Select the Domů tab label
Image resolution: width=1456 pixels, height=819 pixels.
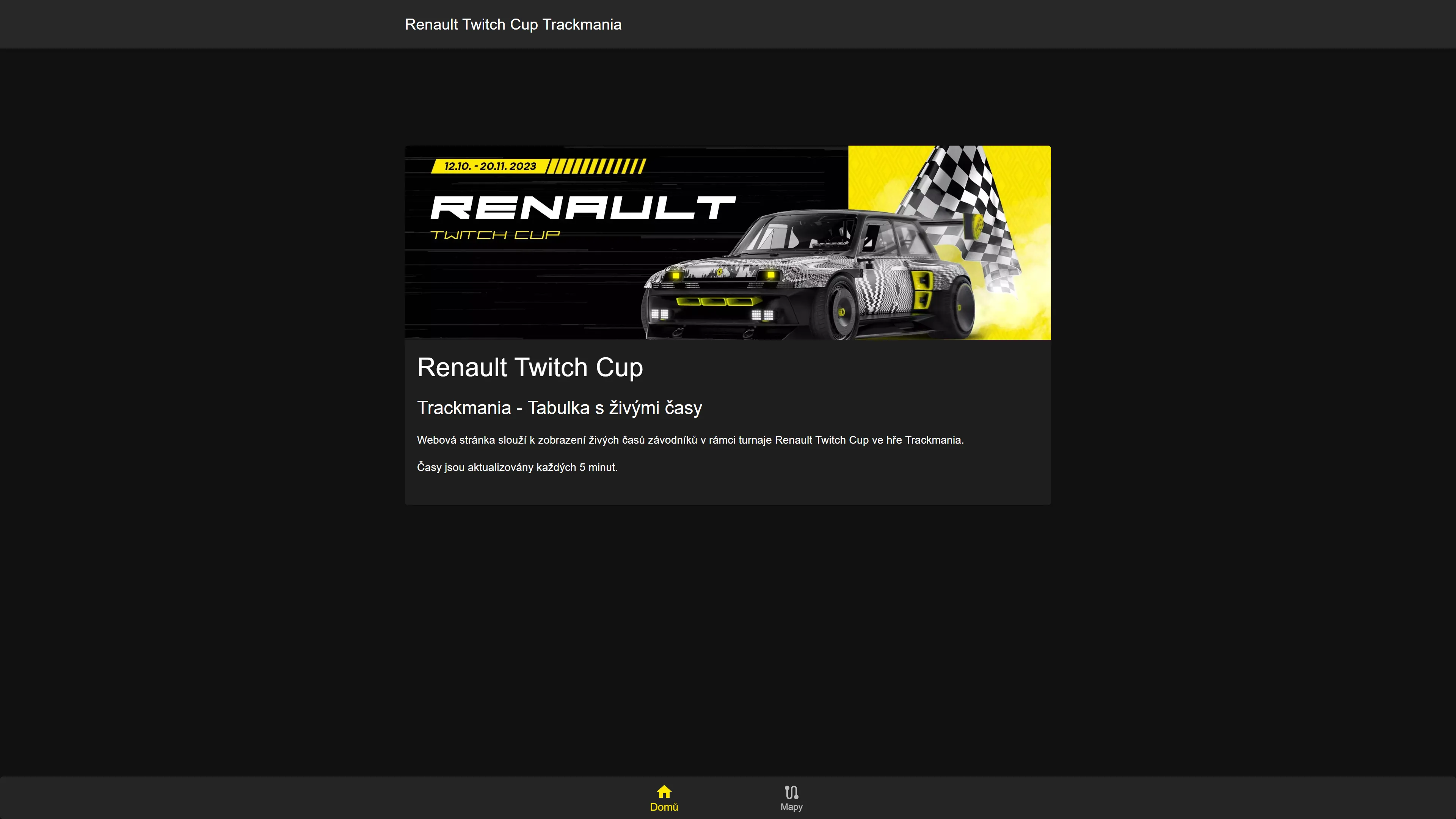coord(664,806)
